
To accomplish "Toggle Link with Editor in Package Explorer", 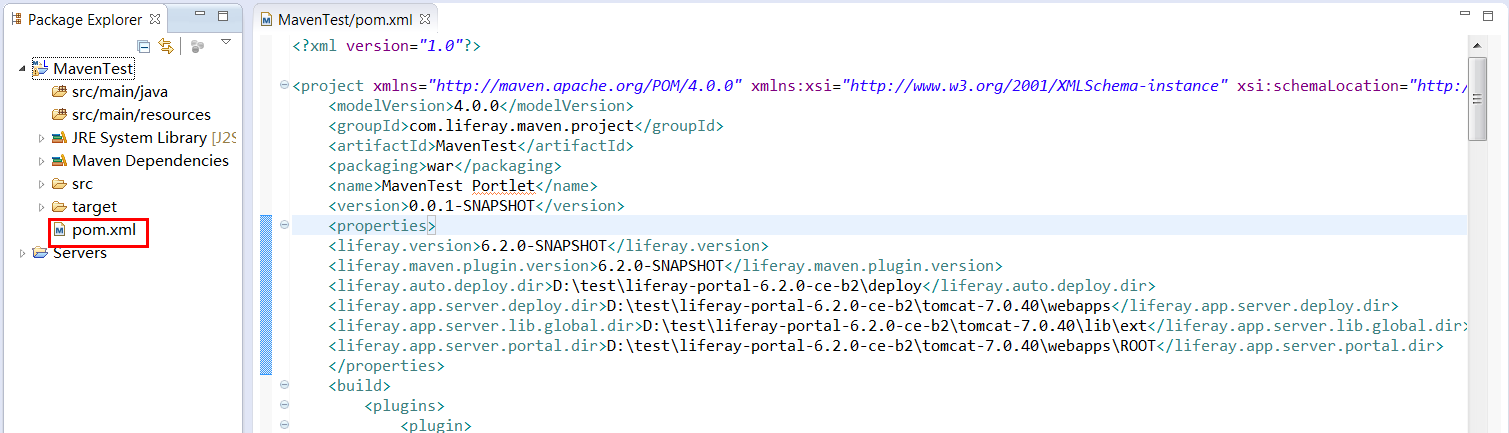I will (166, 46).
